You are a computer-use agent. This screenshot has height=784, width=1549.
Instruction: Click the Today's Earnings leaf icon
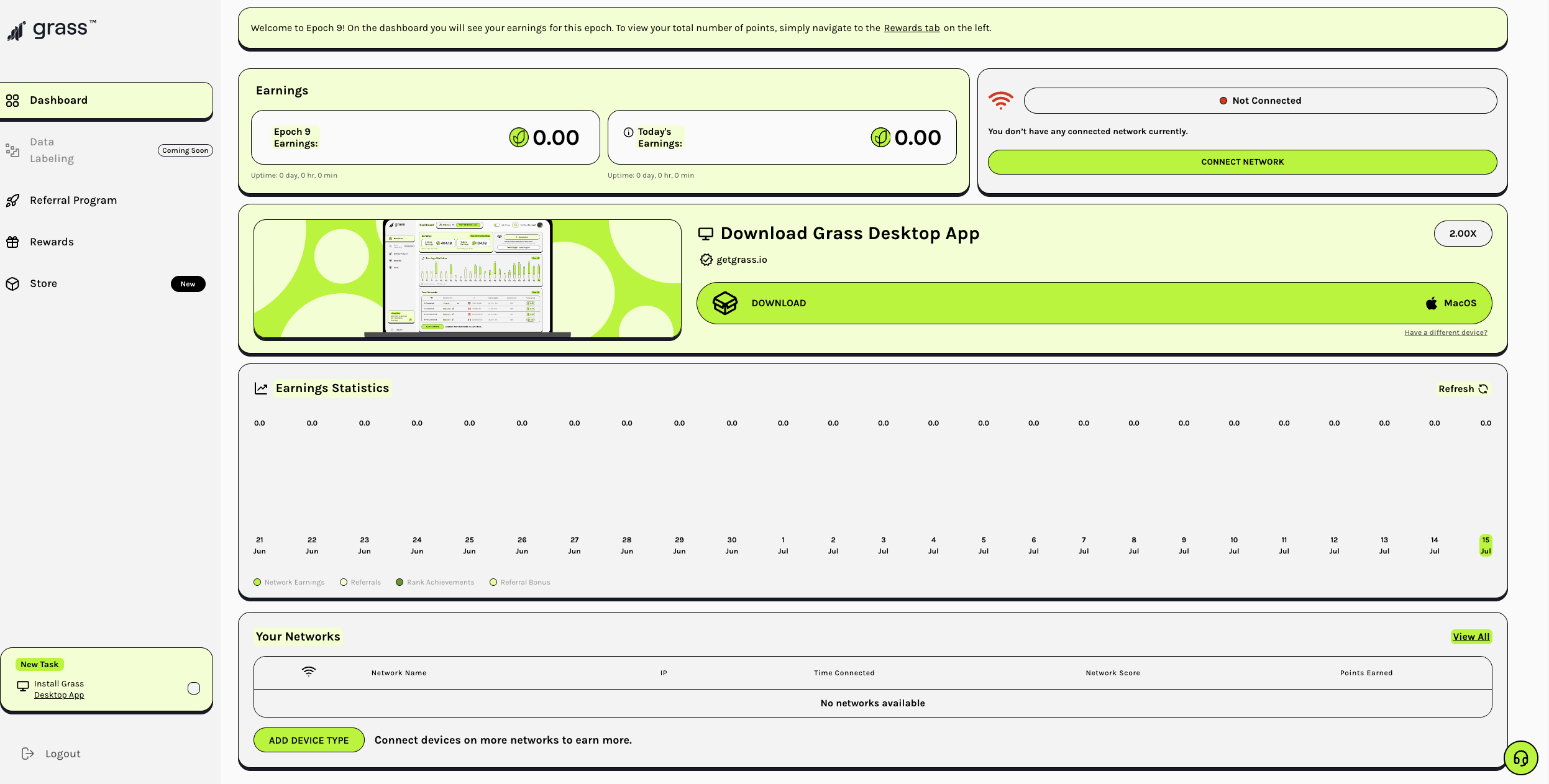880,137
